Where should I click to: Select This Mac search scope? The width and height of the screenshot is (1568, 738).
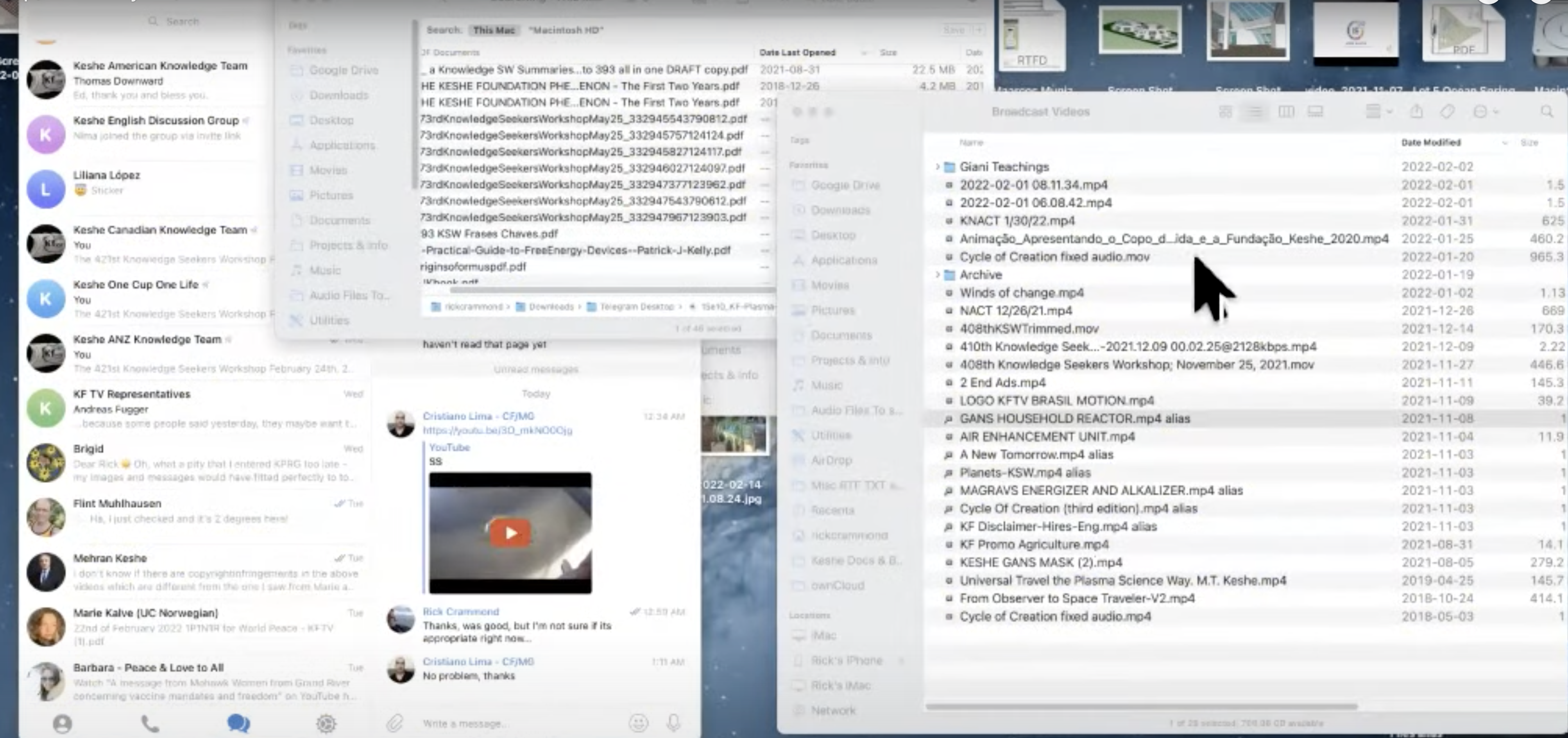click(x=494, y=30)
